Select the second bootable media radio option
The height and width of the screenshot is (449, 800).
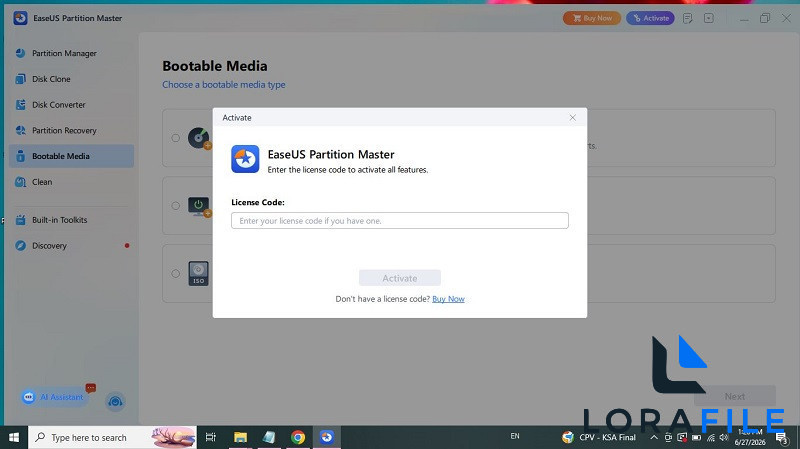176,206
